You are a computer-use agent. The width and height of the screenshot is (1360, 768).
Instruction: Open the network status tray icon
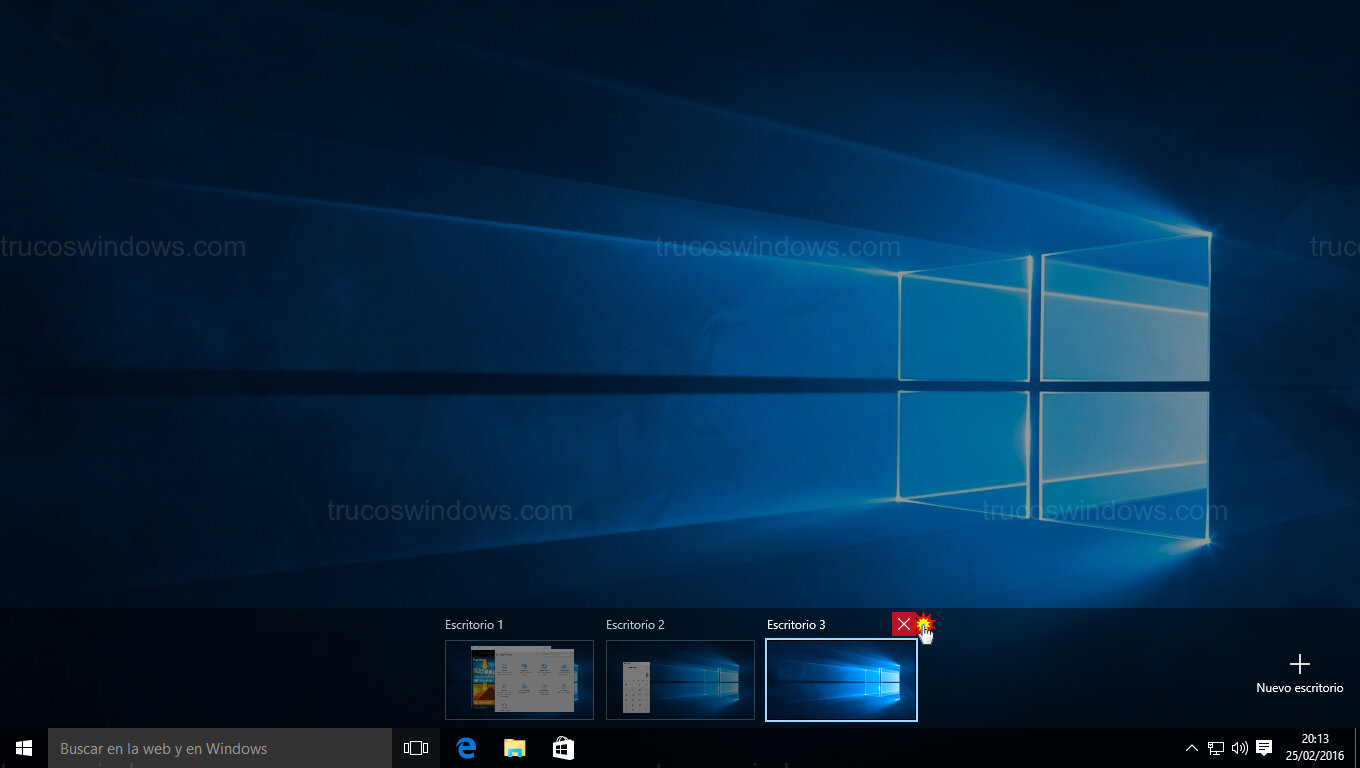click(x=1216, y=748)
